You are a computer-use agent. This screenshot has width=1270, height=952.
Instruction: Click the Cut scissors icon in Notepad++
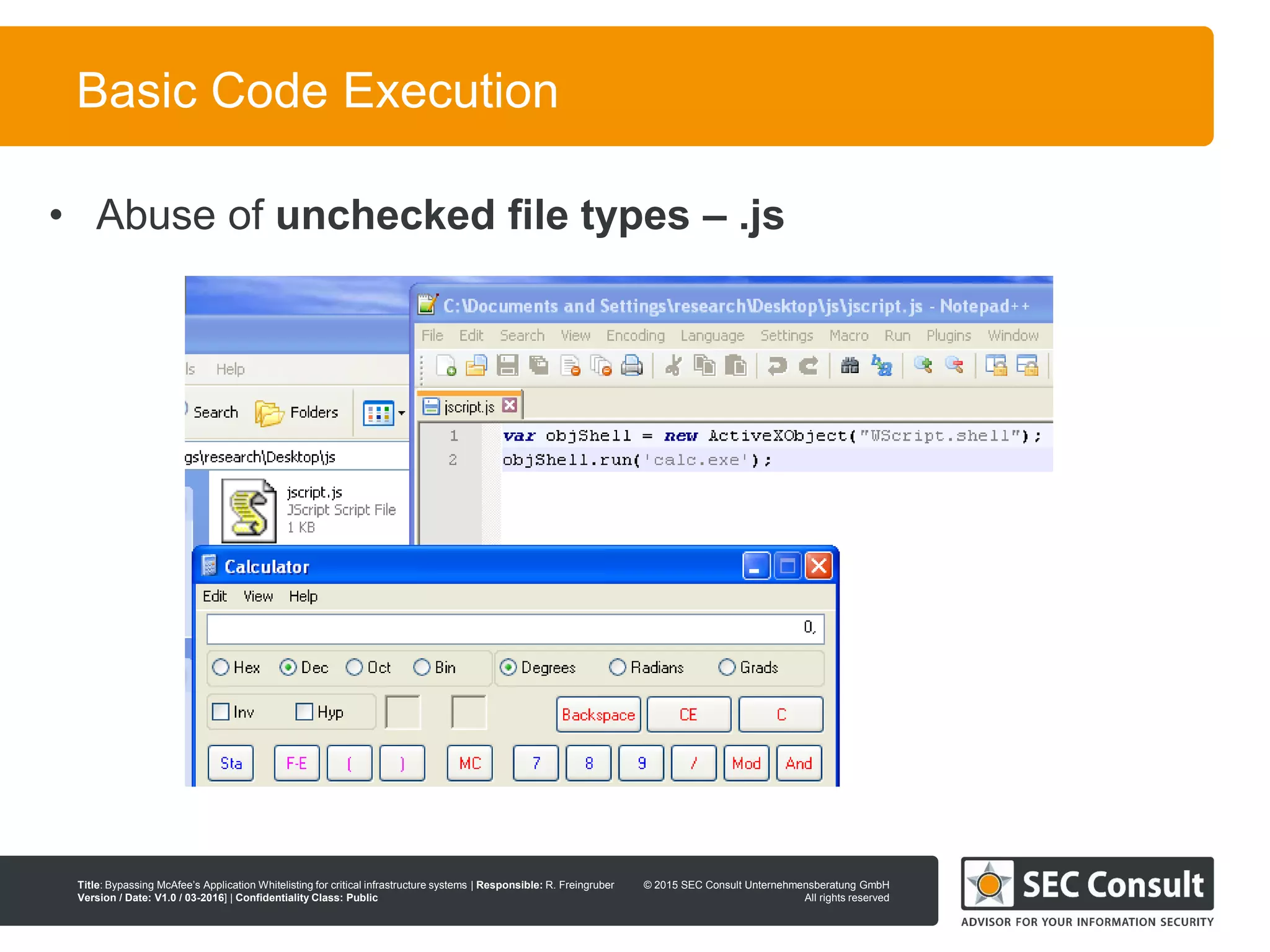point(673,366)
